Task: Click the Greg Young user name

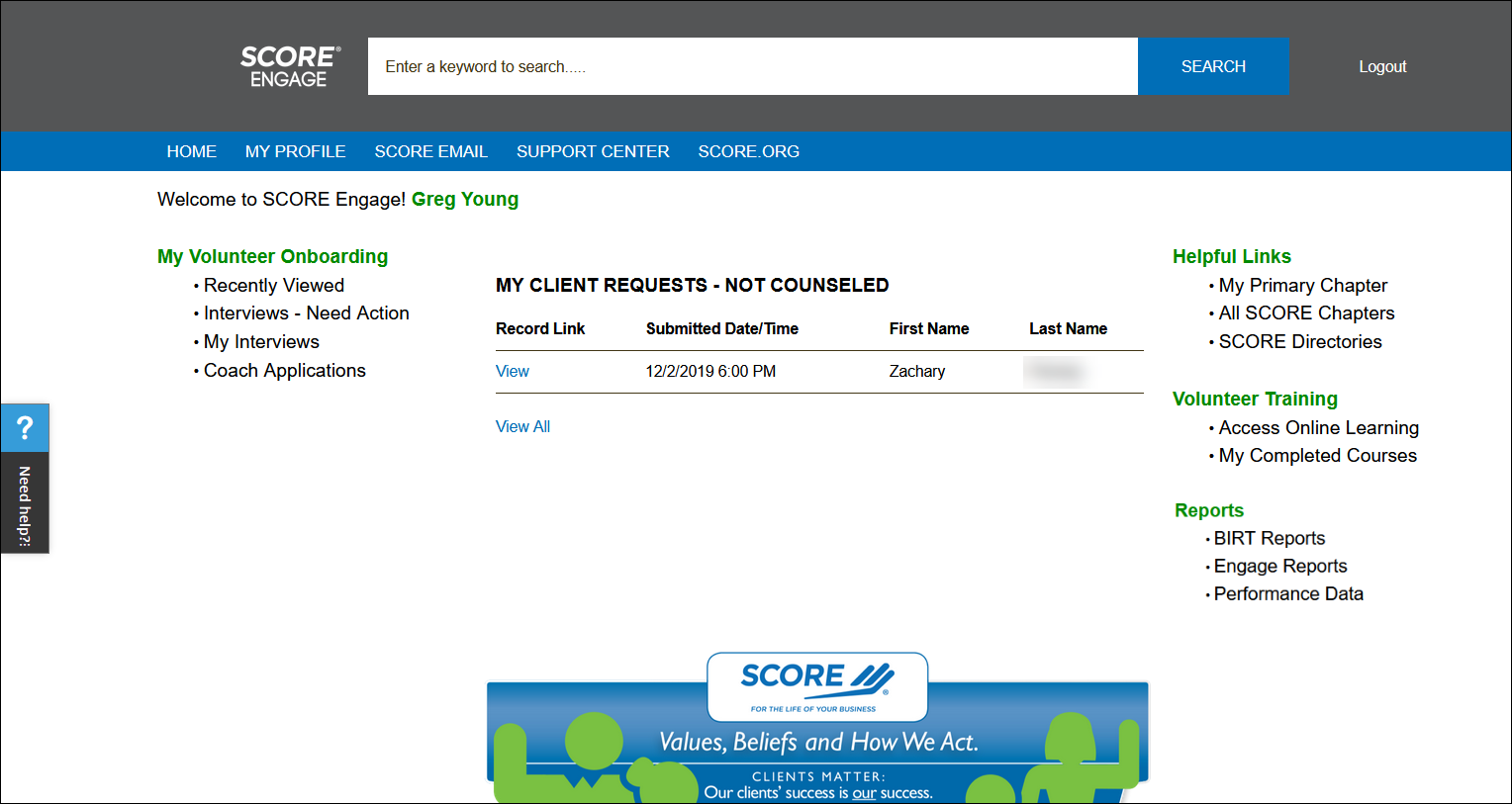Action: [x=465, y=199]
